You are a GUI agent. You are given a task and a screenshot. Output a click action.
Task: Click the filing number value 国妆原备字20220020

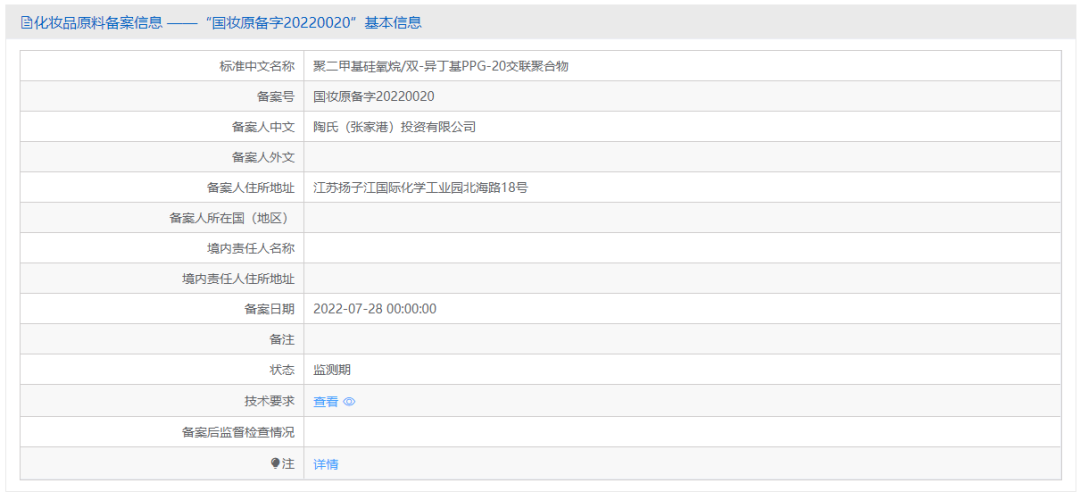[374, 96]
